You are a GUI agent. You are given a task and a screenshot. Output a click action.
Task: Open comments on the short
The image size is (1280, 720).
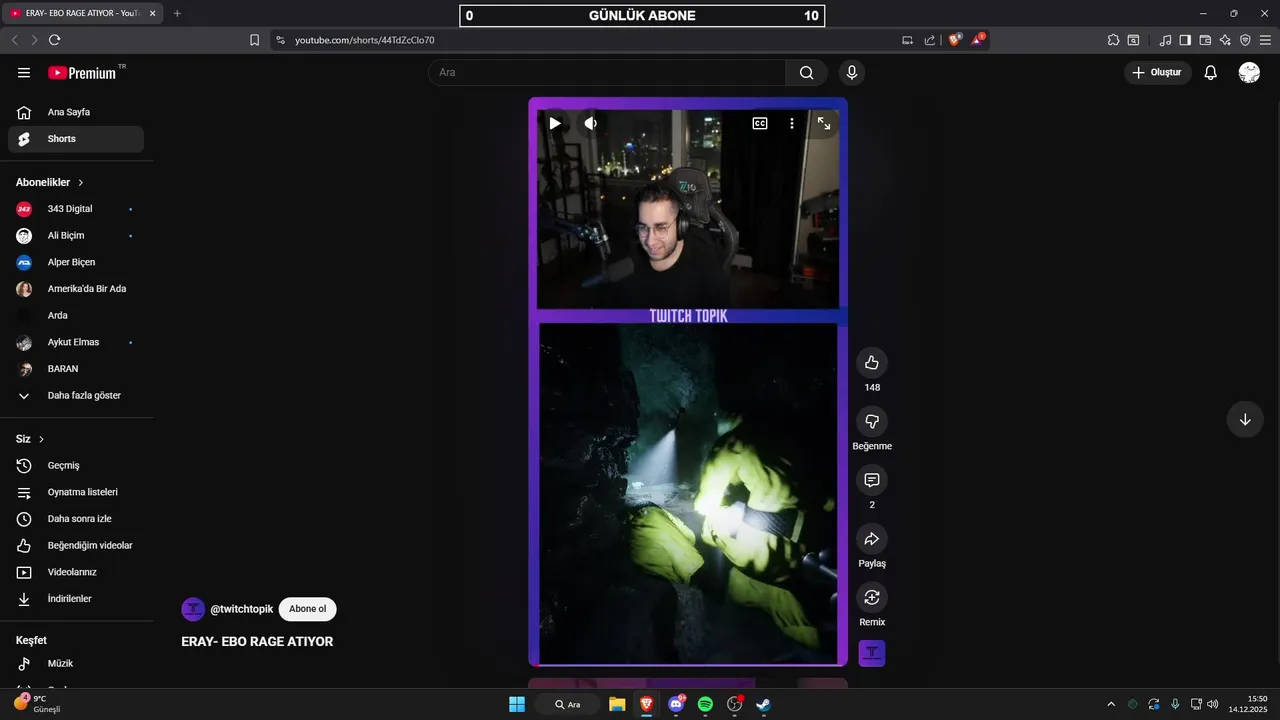(872, 480)
